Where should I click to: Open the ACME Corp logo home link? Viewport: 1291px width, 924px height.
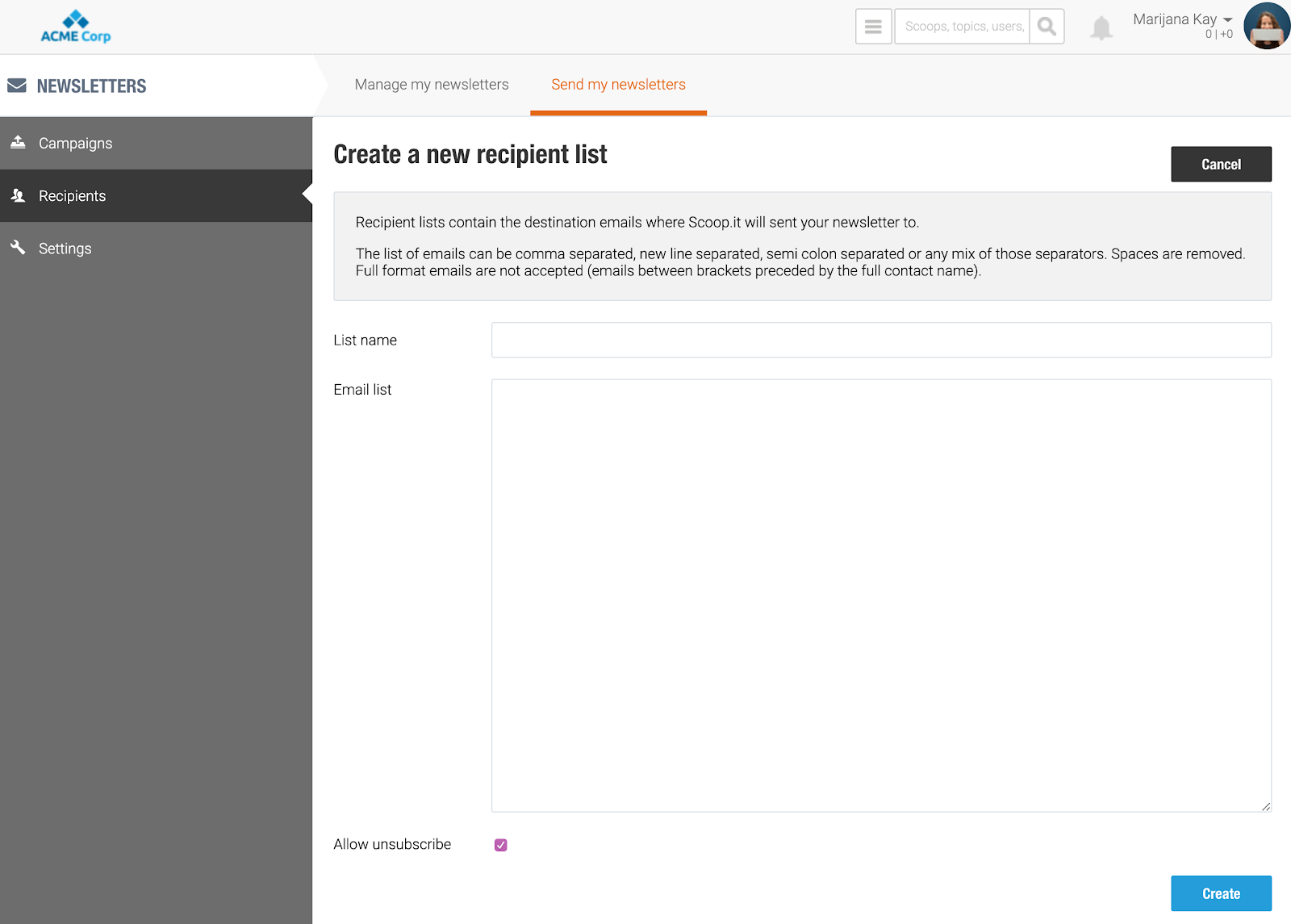pyautogui.click(x=76, y=27)
